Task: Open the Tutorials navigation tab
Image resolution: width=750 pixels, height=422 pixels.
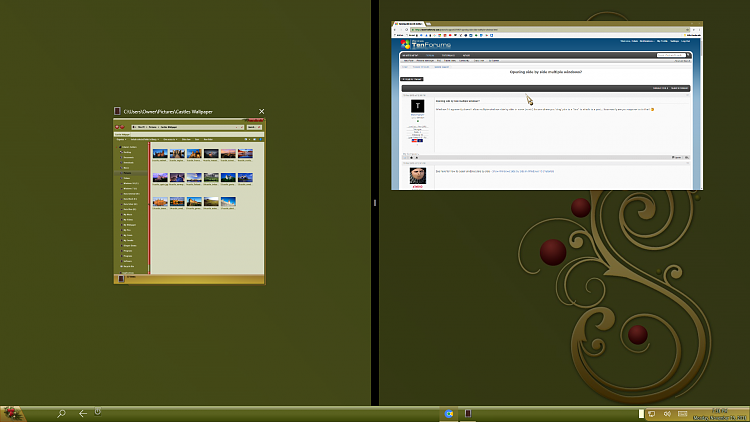Action: (x=448, y=55)
